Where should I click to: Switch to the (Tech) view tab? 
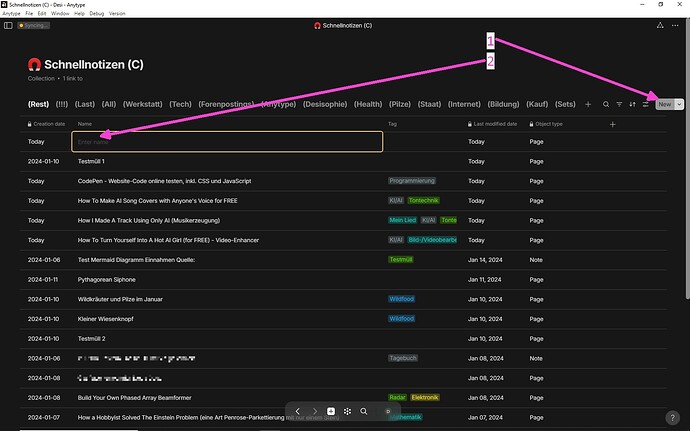pos(180,104)
